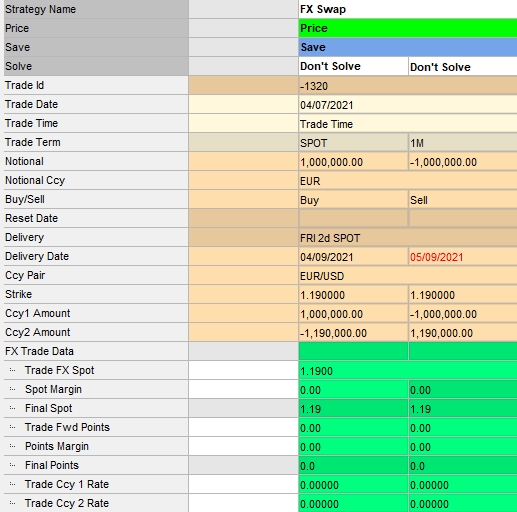Viewport: 517px width, 512px height.
Task: Click the blue Save button
Action: [x=408, y=47]
